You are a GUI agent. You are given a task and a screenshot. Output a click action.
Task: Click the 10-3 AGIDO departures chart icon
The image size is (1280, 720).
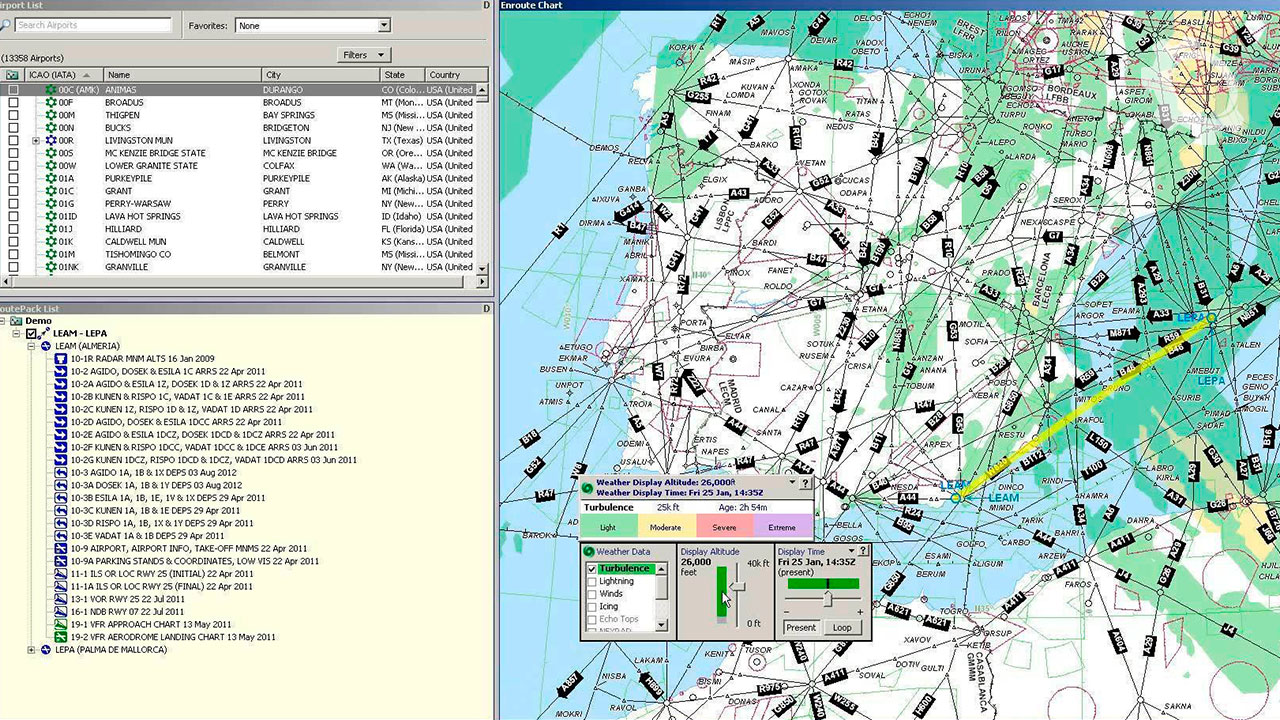(x=61, y=472)
